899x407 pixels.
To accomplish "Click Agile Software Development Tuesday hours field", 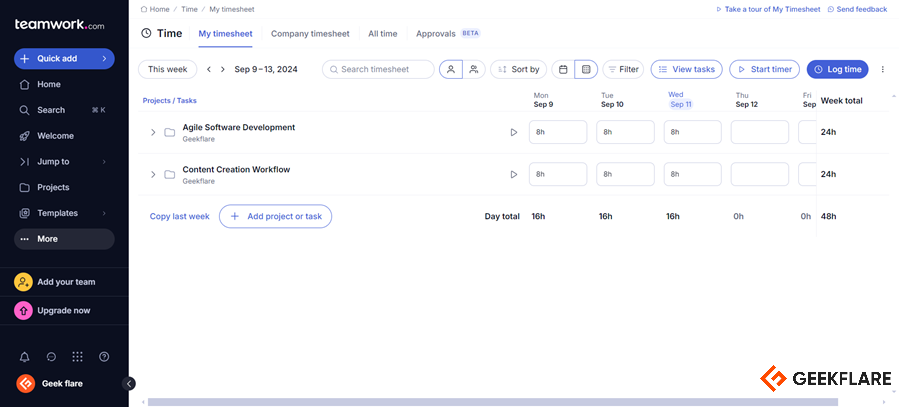I will [626, 132].
